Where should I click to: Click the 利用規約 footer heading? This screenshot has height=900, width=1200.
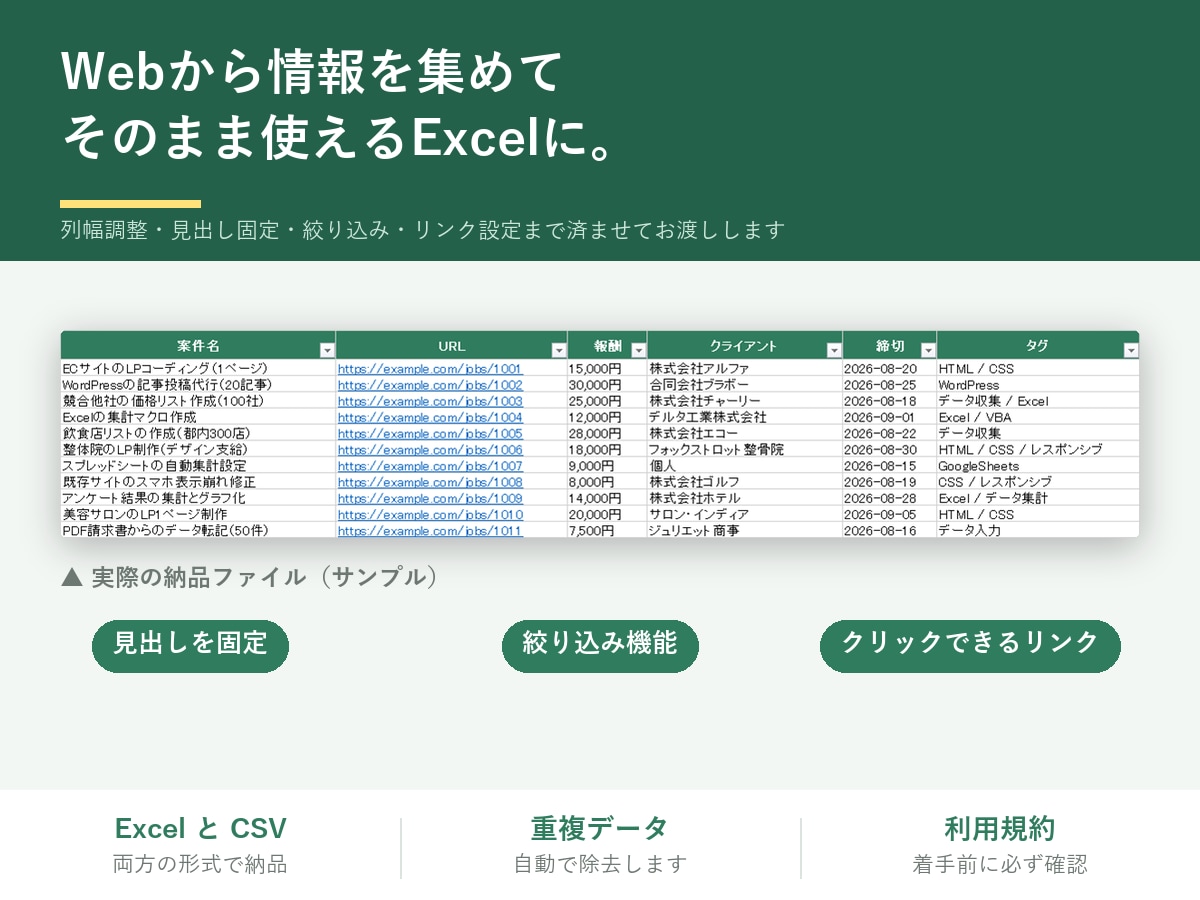tap(1000, 829)
